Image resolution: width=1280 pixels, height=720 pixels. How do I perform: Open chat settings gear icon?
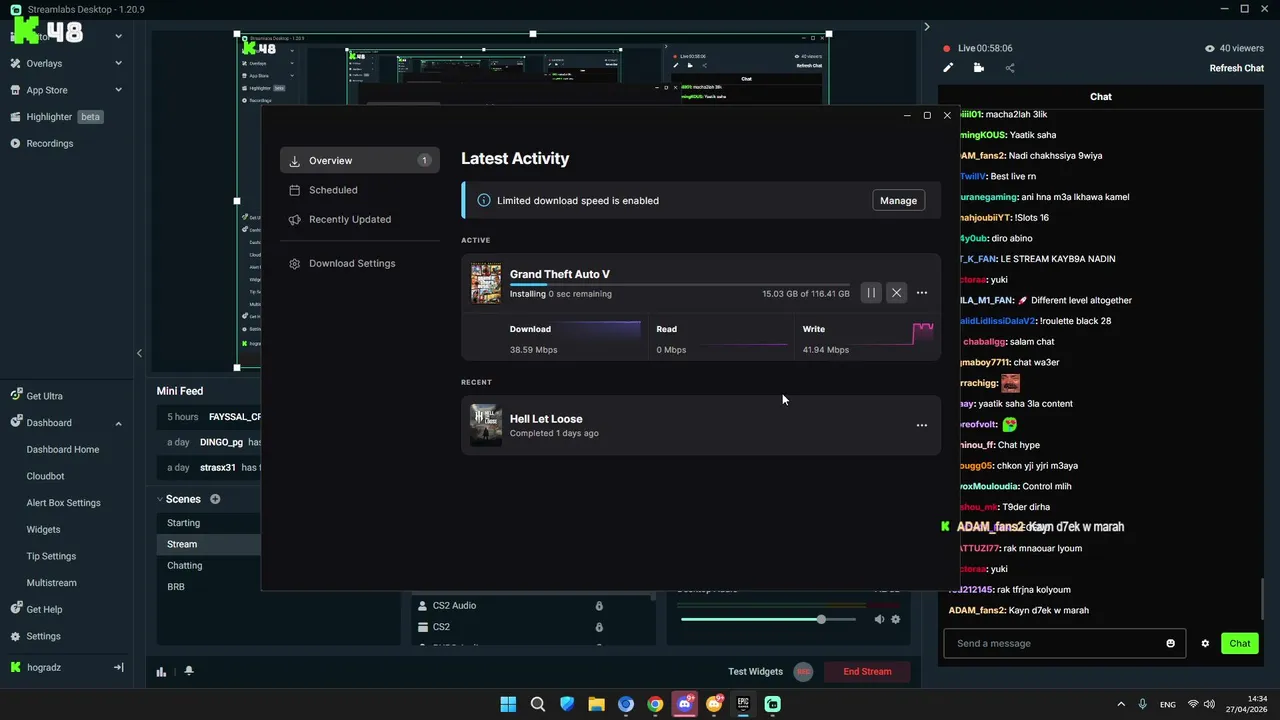coord(1205,643)
